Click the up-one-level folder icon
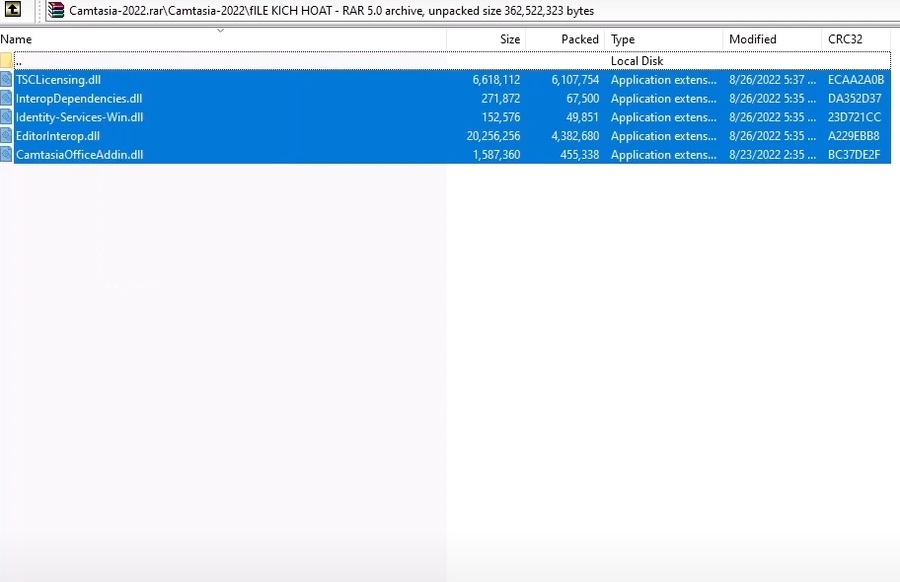The width and height of the screenshot is (900, 582). pos(13,11)
